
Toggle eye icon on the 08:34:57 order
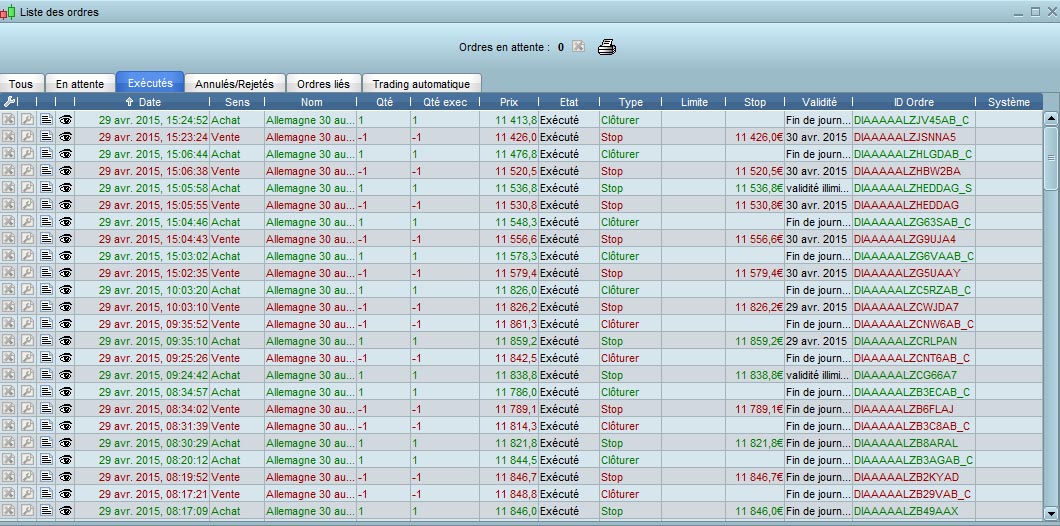pos(65,391)
